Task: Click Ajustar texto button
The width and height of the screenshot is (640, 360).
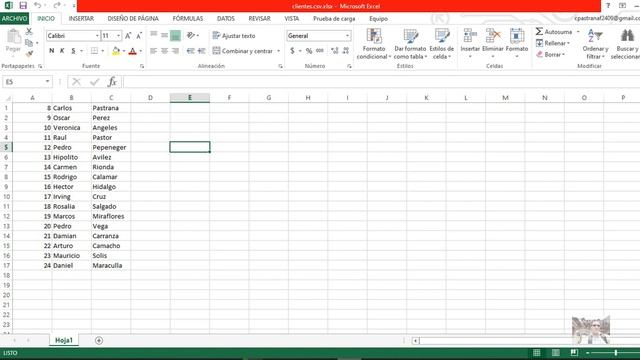Action: pos(234,36)
